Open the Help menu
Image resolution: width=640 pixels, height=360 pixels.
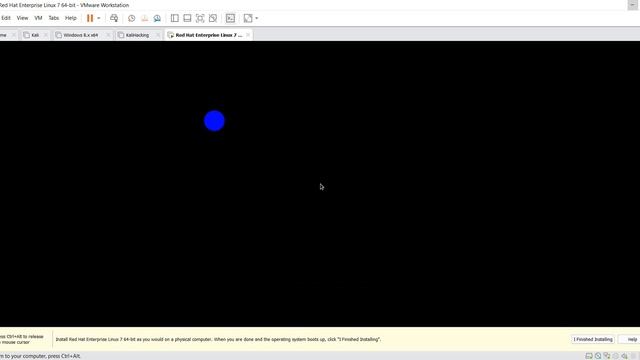71,18
